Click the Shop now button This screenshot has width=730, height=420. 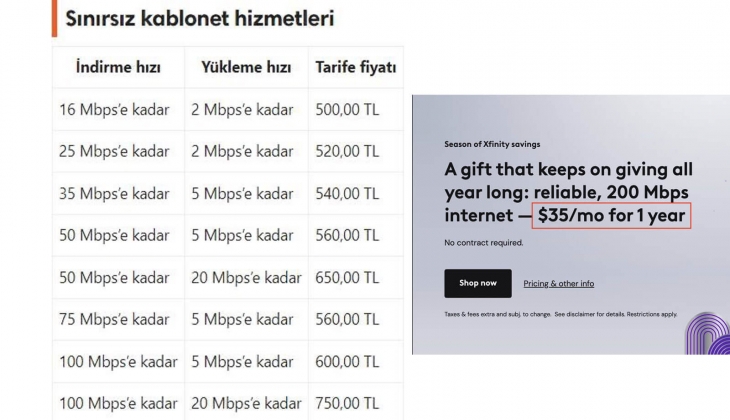click(477, 283)
